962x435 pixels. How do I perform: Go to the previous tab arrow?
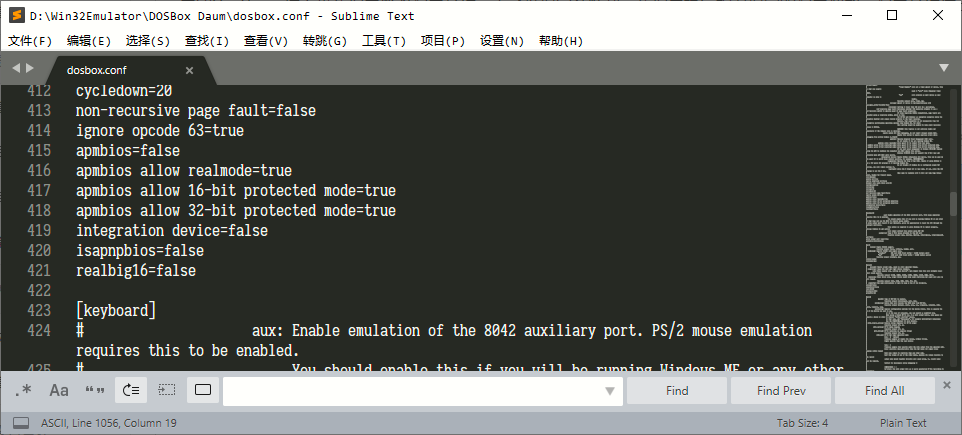point(16,67)
